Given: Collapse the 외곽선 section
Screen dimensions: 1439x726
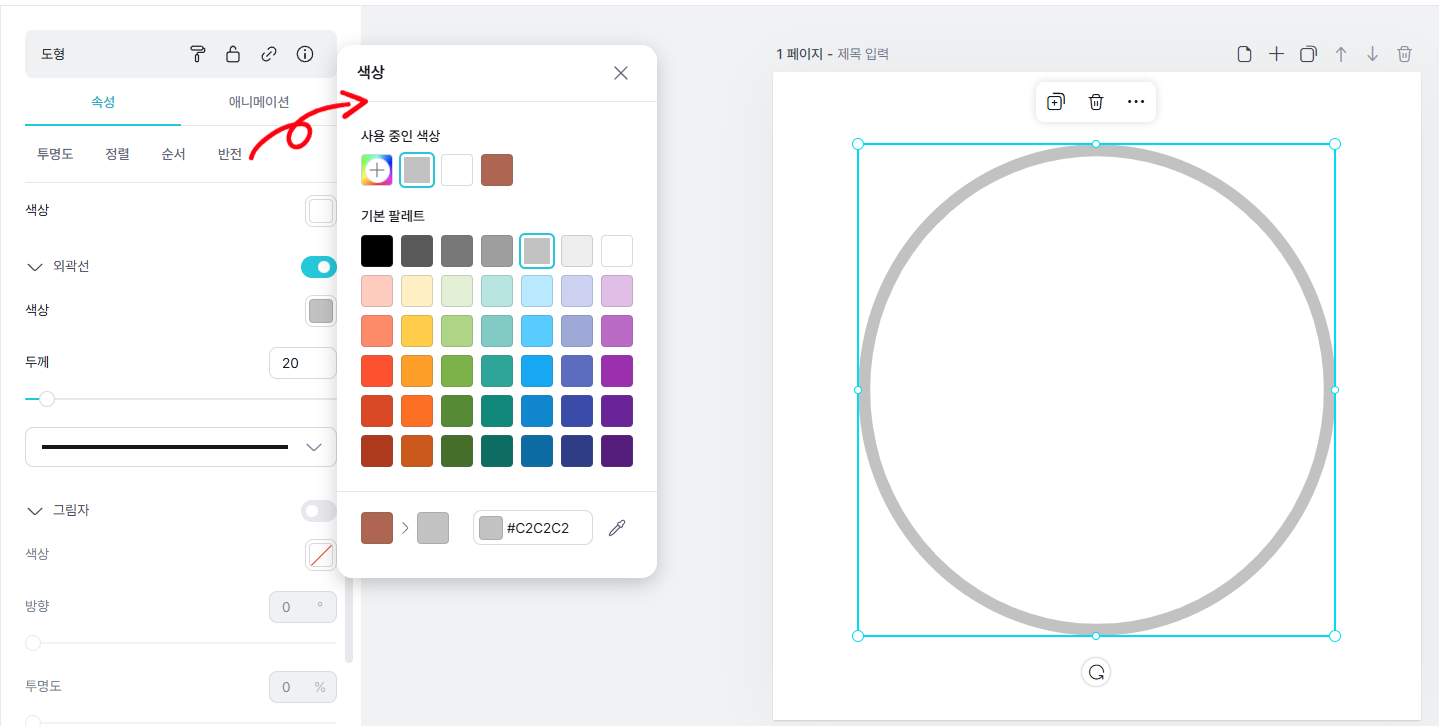Looking at the screenshot, I should coord(35,267).
